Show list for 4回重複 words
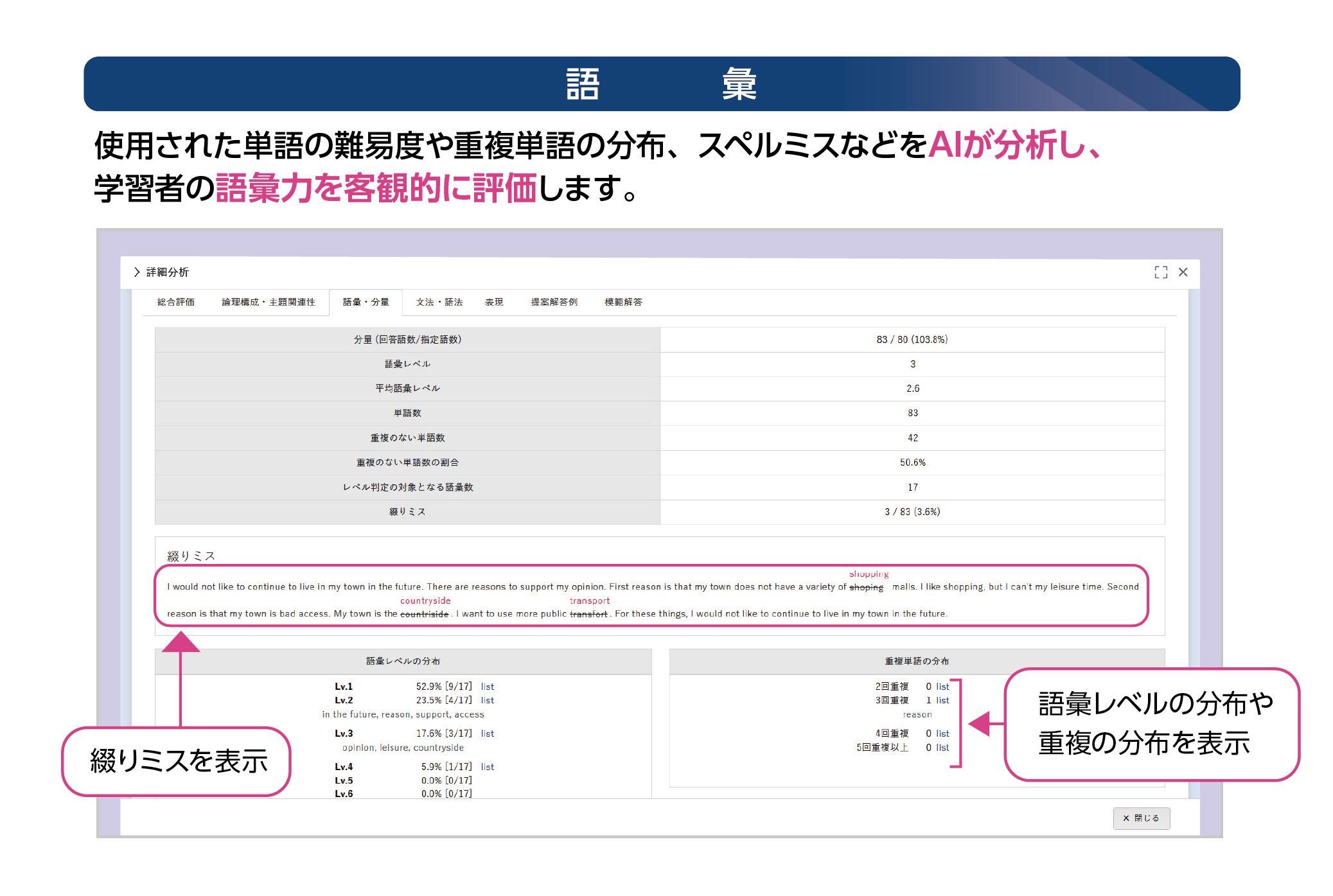1333x896 pixels. coord(942,733)
